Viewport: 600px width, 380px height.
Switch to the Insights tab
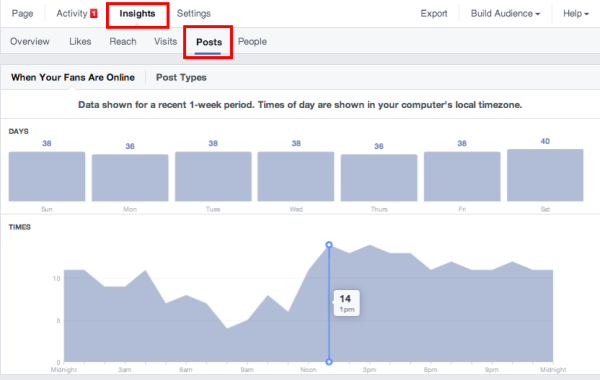(x=137, y=14)
